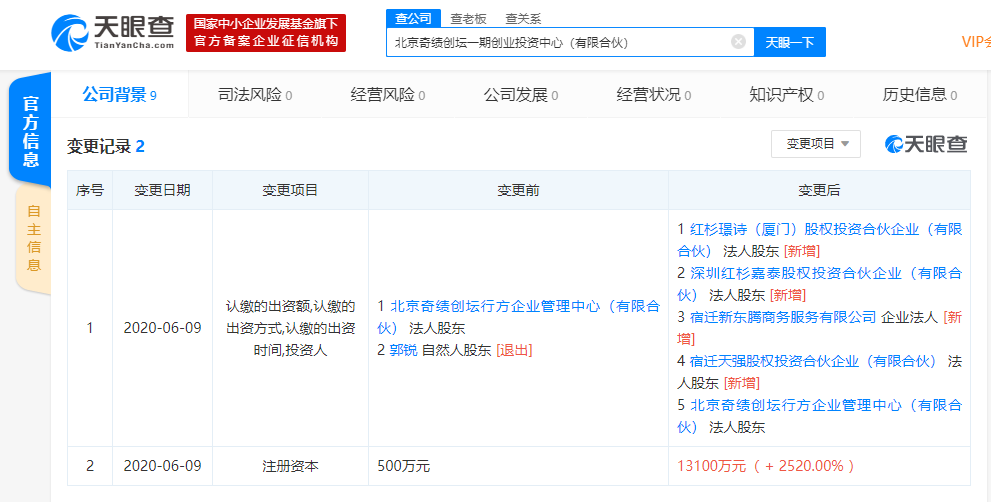This screenshot has width=991, height=502.
Task: Open the 变更项目 filter dropdown
Action: [815, 144]
